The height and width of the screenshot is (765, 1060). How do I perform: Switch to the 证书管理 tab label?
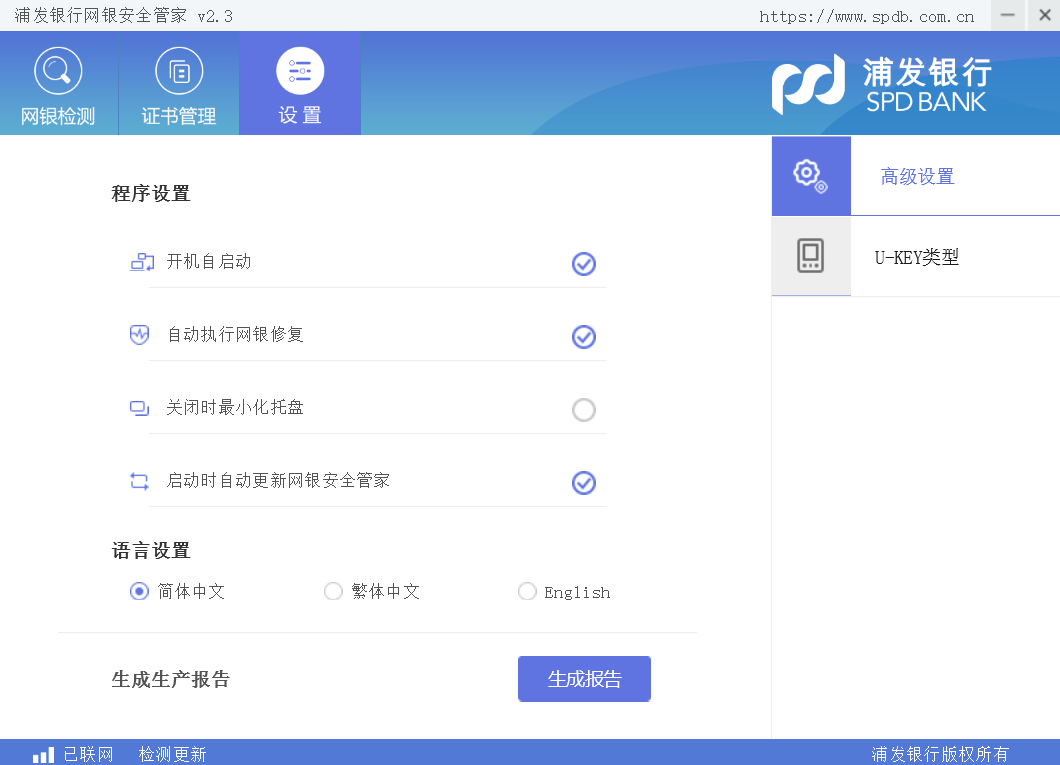click(x=179, y=116)
